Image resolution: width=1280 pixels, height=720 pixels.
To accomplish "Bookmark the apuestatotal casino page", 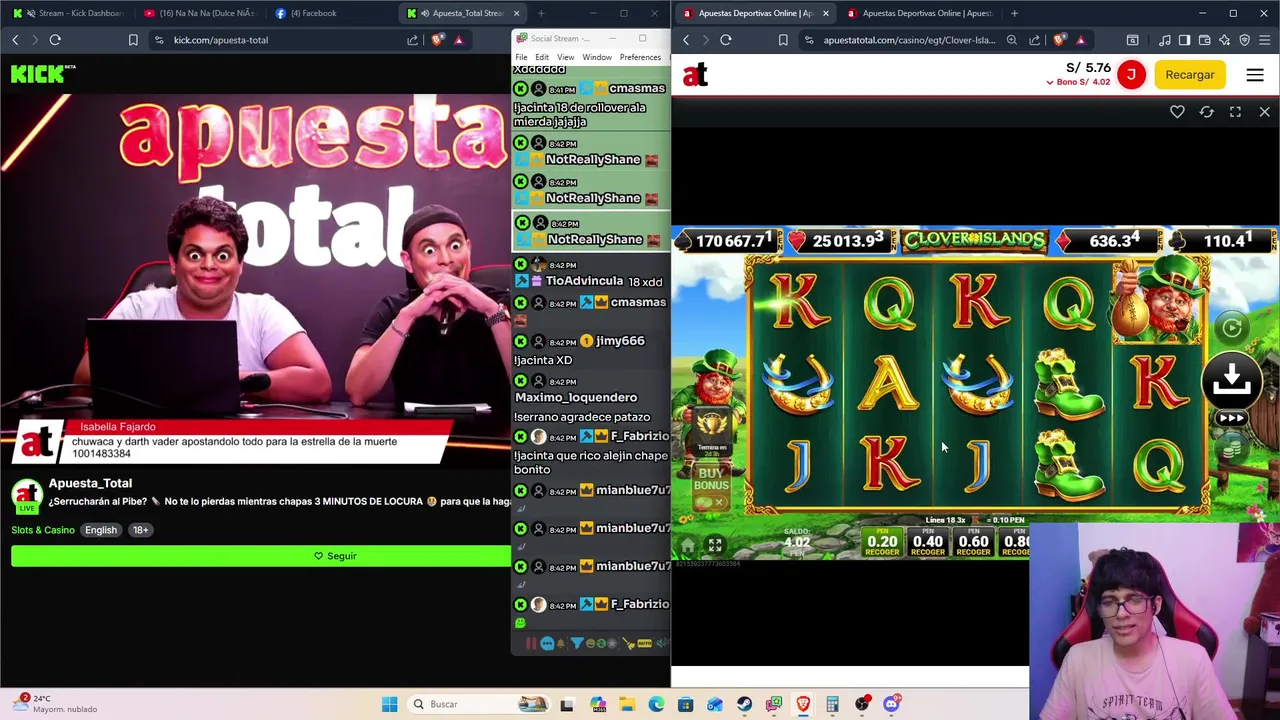I will pyautogui.click(x=783, y=40).
